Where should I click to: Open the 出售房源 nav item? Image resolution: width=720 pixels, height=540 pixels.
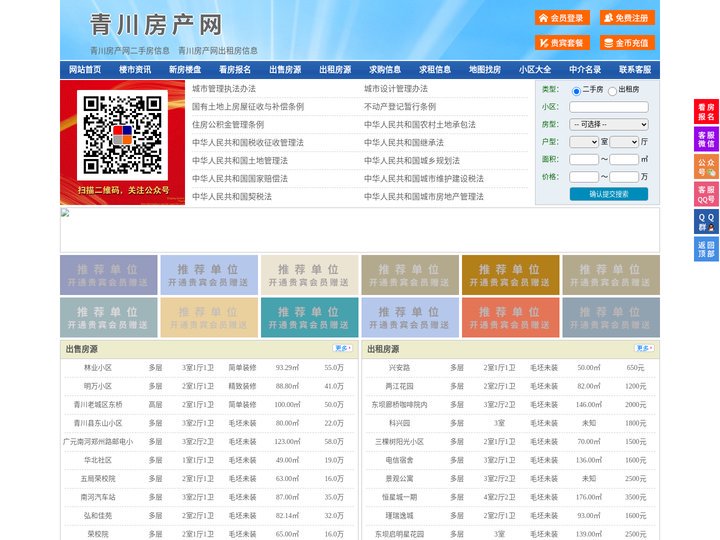(285, 70)
